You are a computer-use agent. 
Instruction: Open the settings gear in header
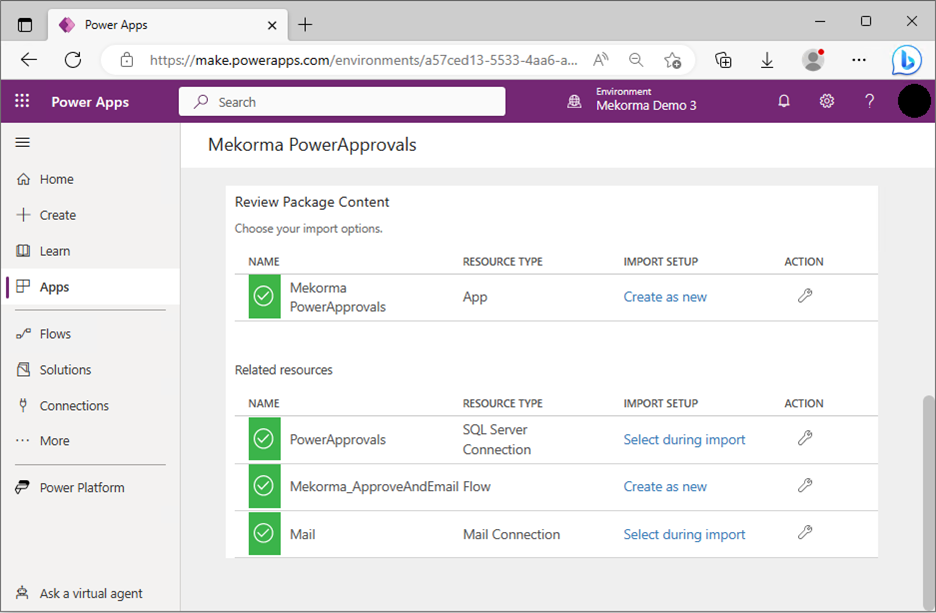pos(827,101)
